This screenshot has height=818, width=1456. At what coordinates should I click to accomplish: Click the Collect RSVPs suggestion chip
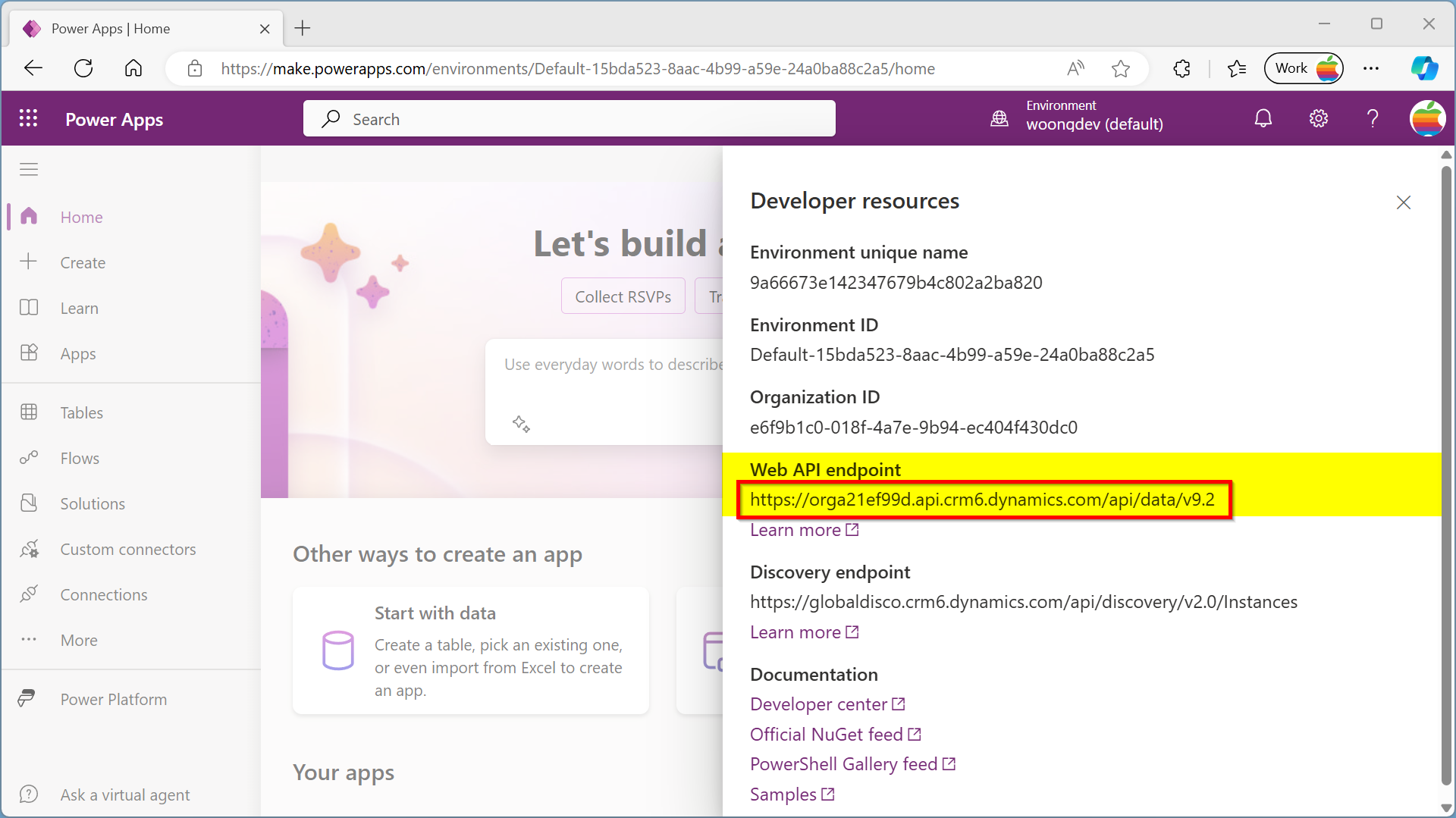(x=623, y=296)
